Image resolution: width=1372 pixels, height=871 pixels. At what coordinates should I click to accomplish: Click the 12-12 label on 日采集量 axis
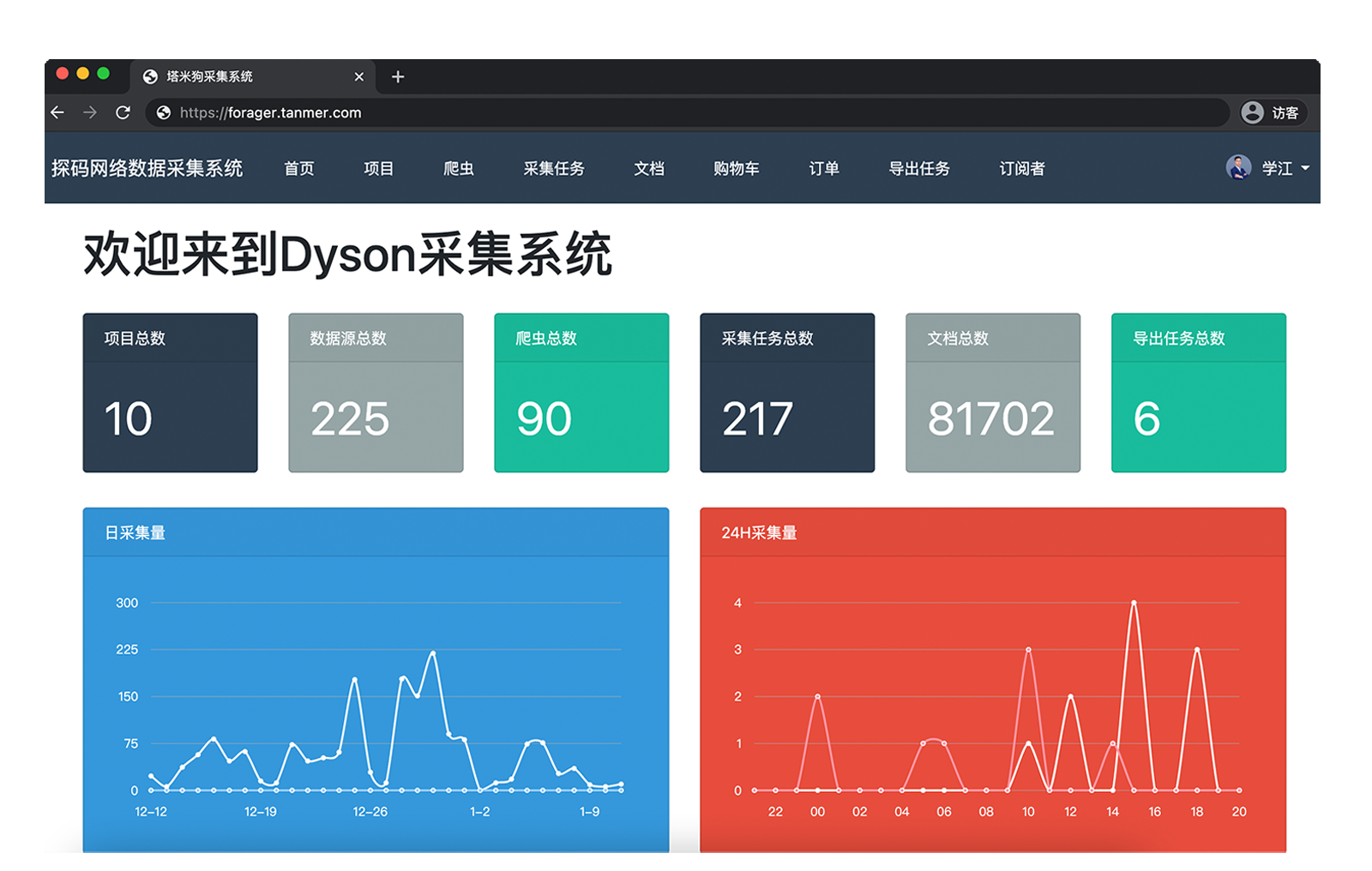(151, 811)
